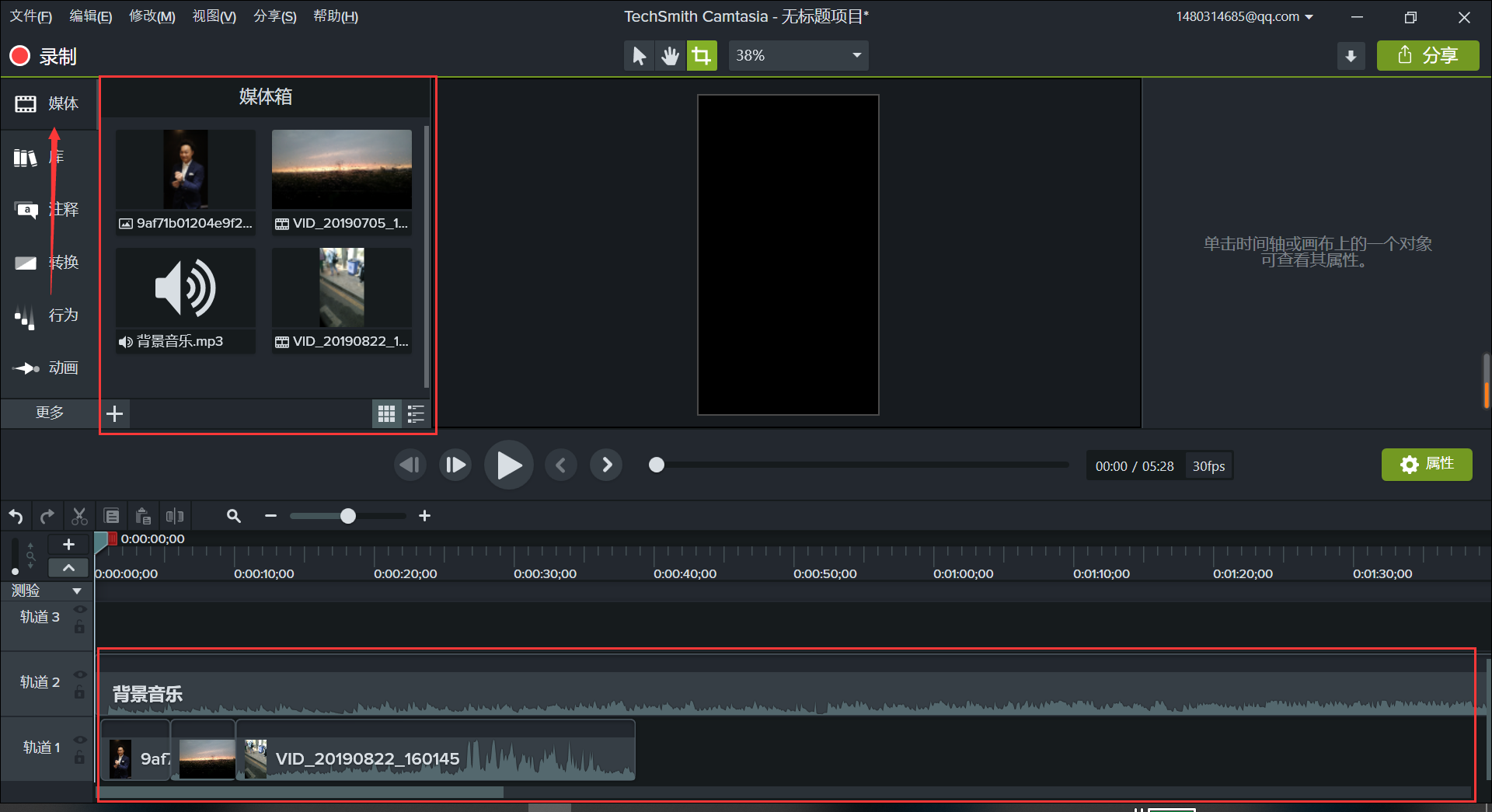1492x812 pixels.
Task: Click the 30fps frame rate label
Action: click(1208, 466)
